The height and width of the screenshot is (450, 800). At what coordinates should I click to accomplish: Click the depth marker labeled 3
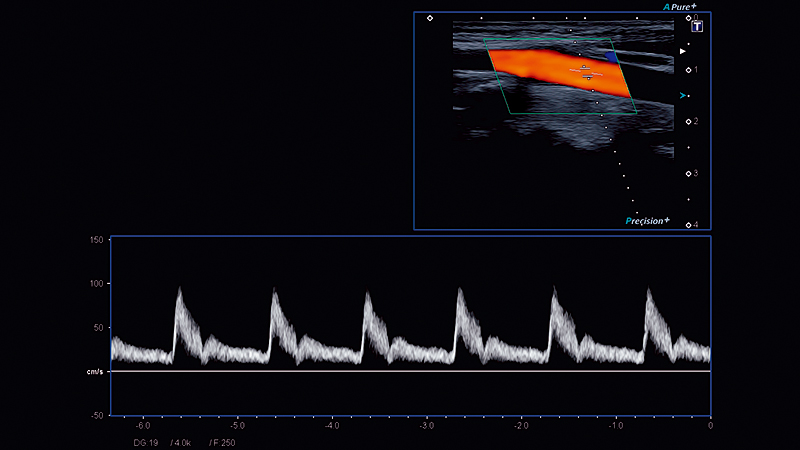click(x=689, y=173)
